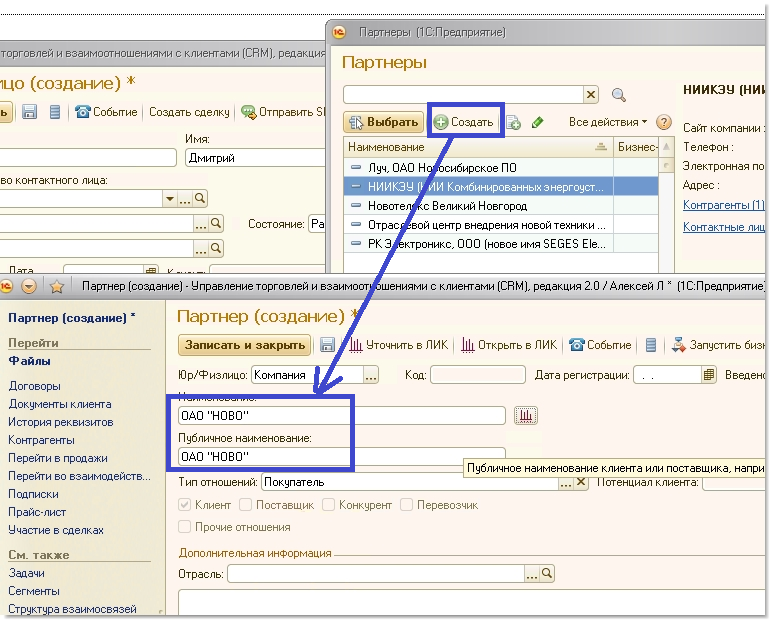Open Событие phone icon in partner form
This screenshot has height=620, width=770.
(x=577, y=345)
